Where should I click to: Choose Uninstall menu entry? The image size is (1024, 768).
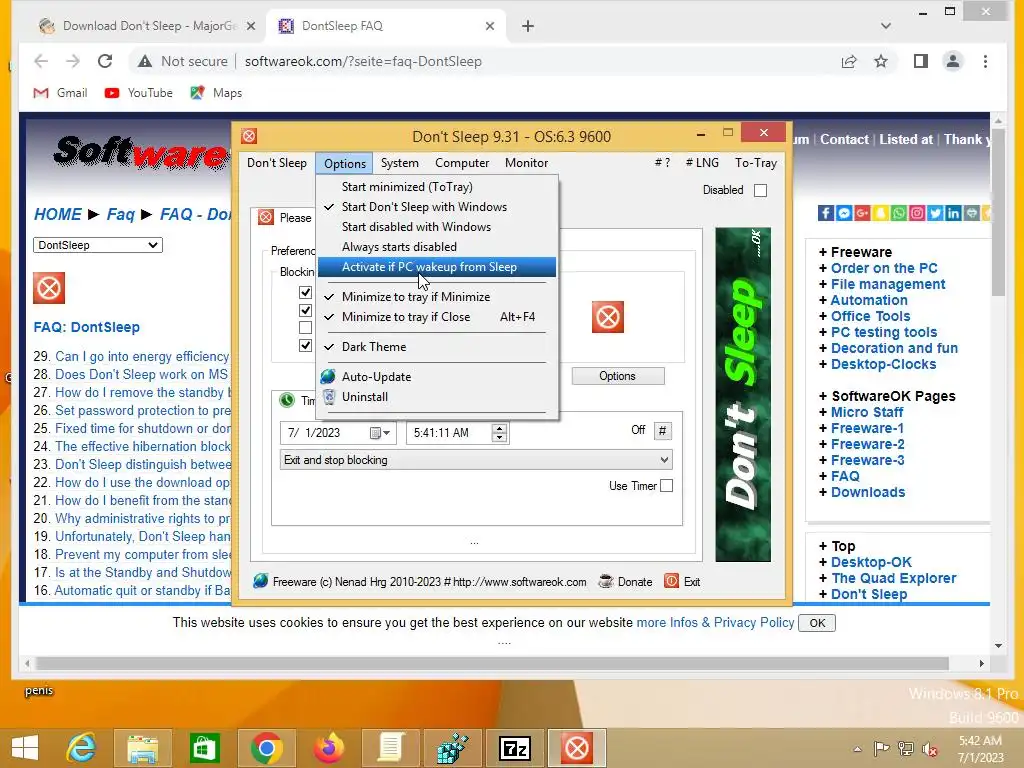point(437,397)
